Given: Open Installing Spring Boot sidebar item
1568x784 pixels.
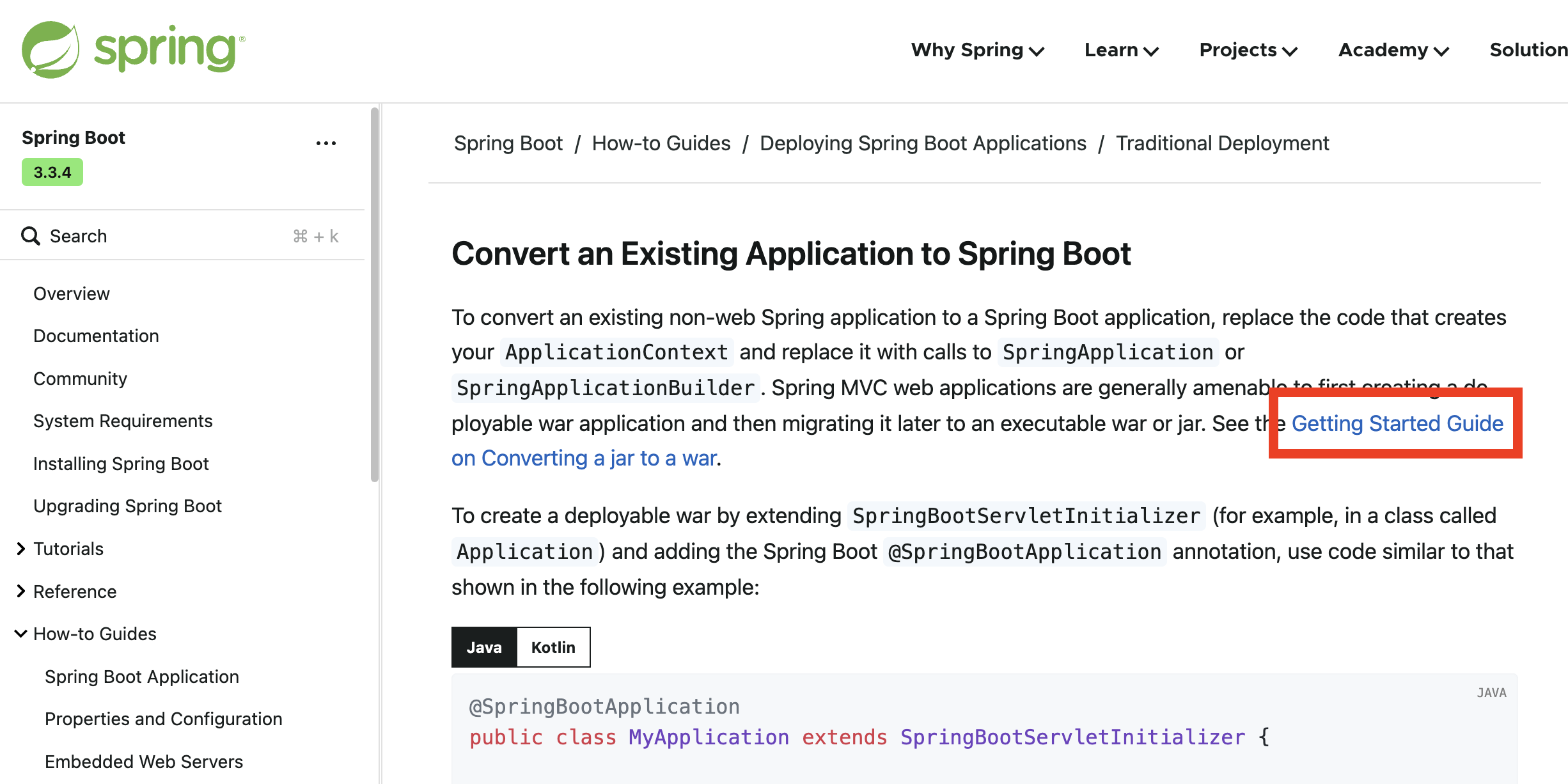Looking at the screenshot, I should tap(121, 464).
